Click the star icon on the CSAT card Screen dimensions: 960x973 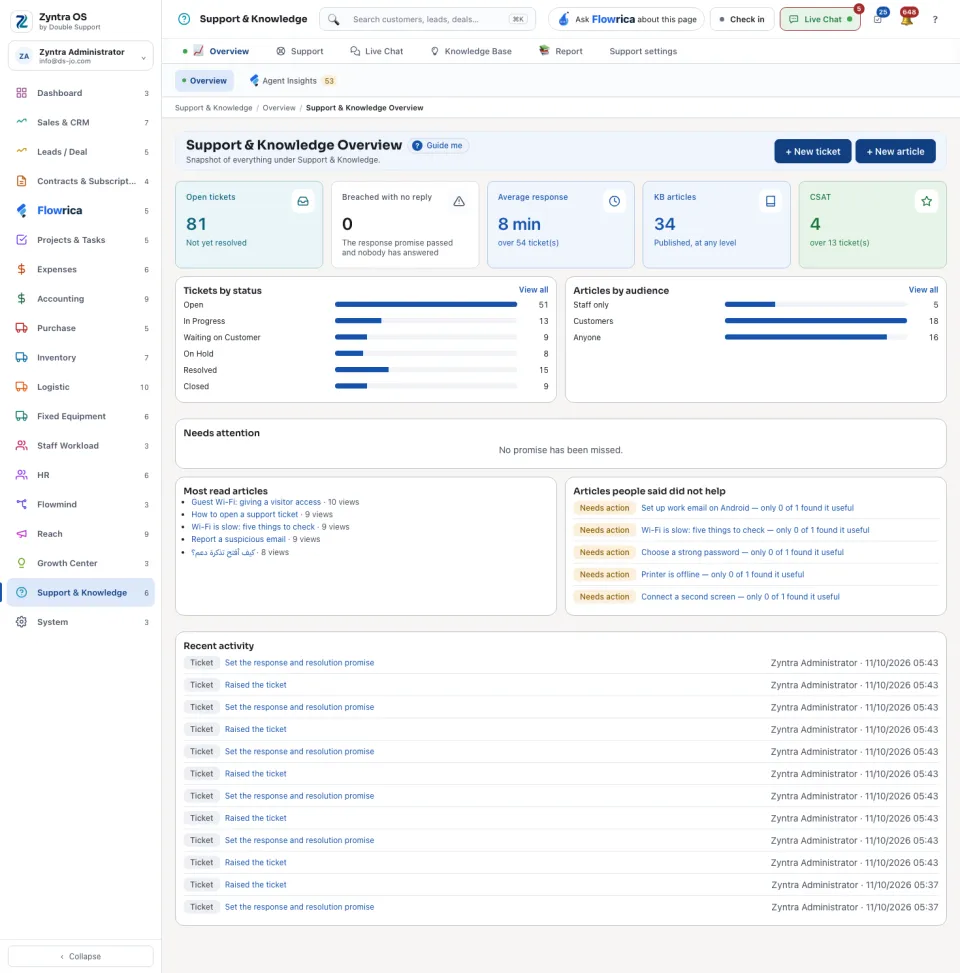click(x=926, y=201)
